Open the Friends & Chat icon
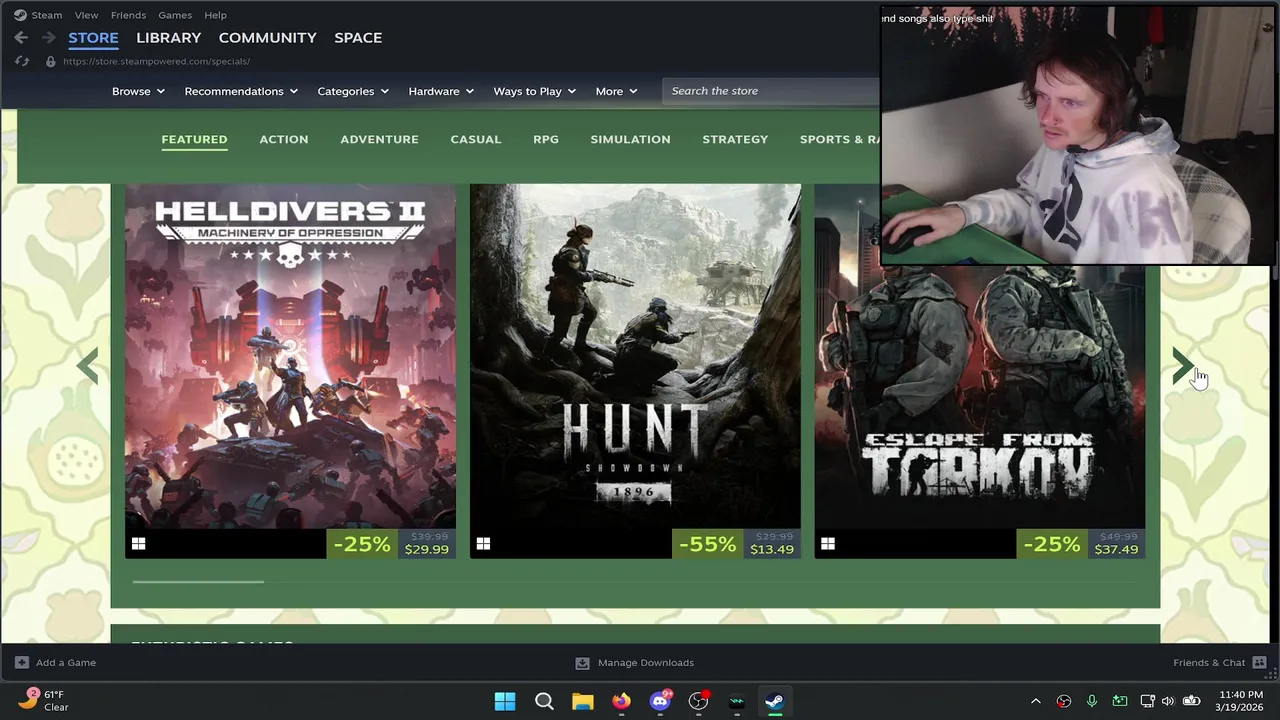This screenshot has height=720, width=1280. click(1259, 662)
